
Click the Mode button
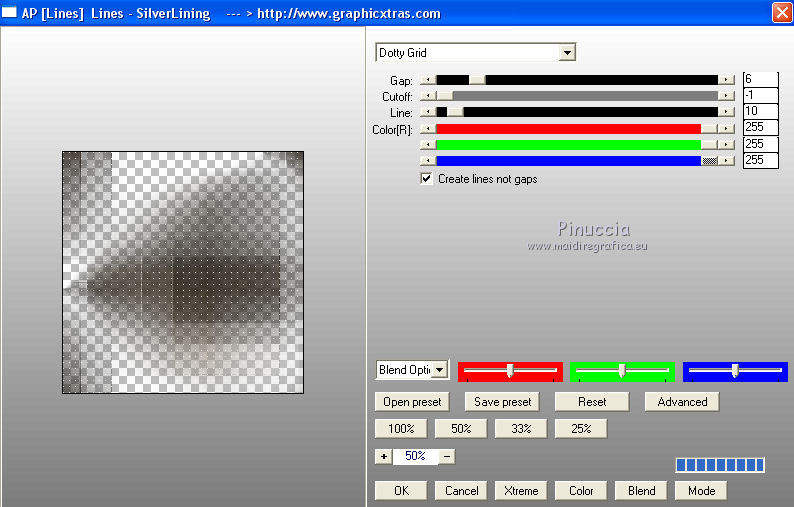click(x=701, y=491)
